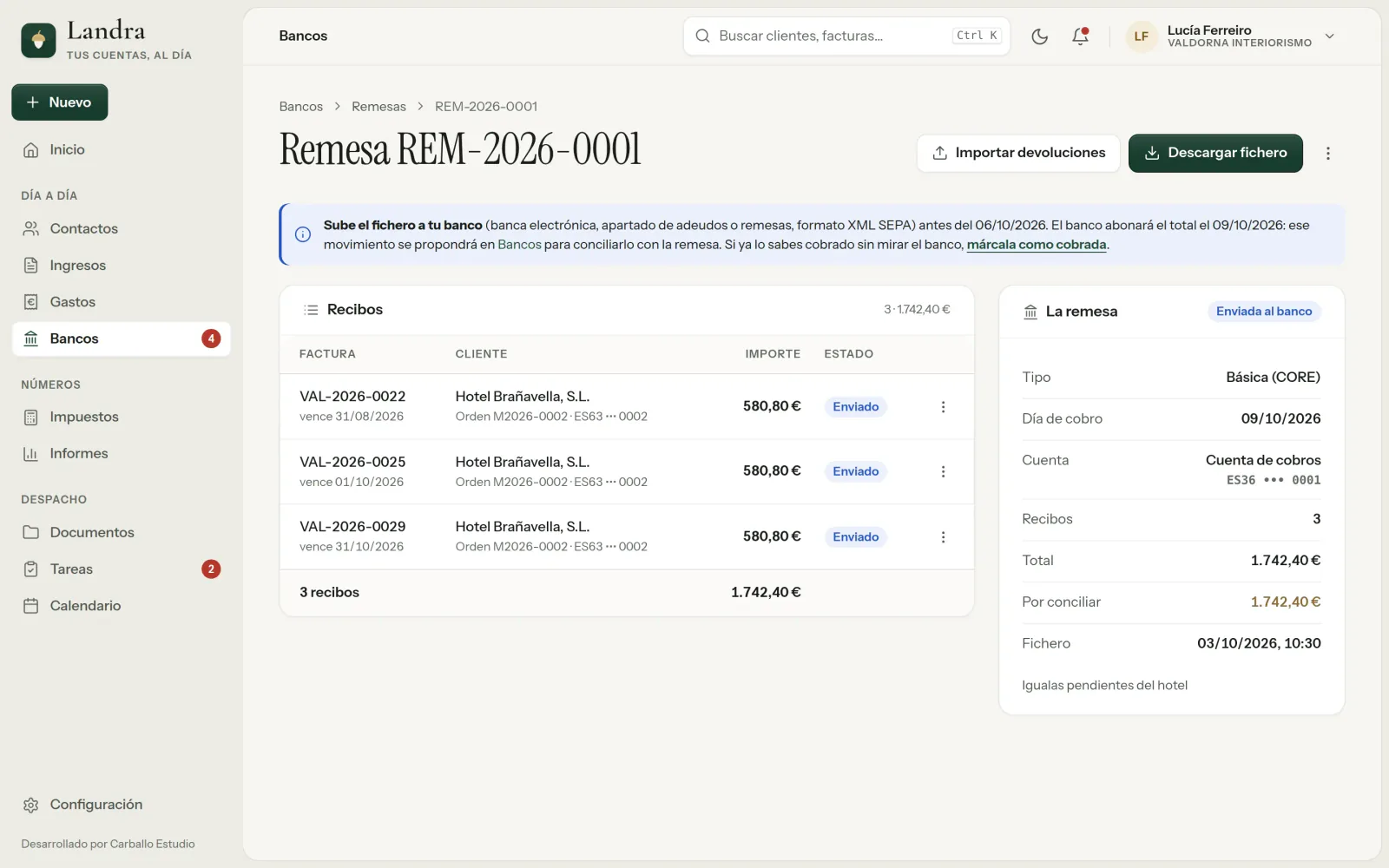1389x868 pixels.
Task: Open row menu for invoice VAL-2026-0025
Action: coord(943,471)
